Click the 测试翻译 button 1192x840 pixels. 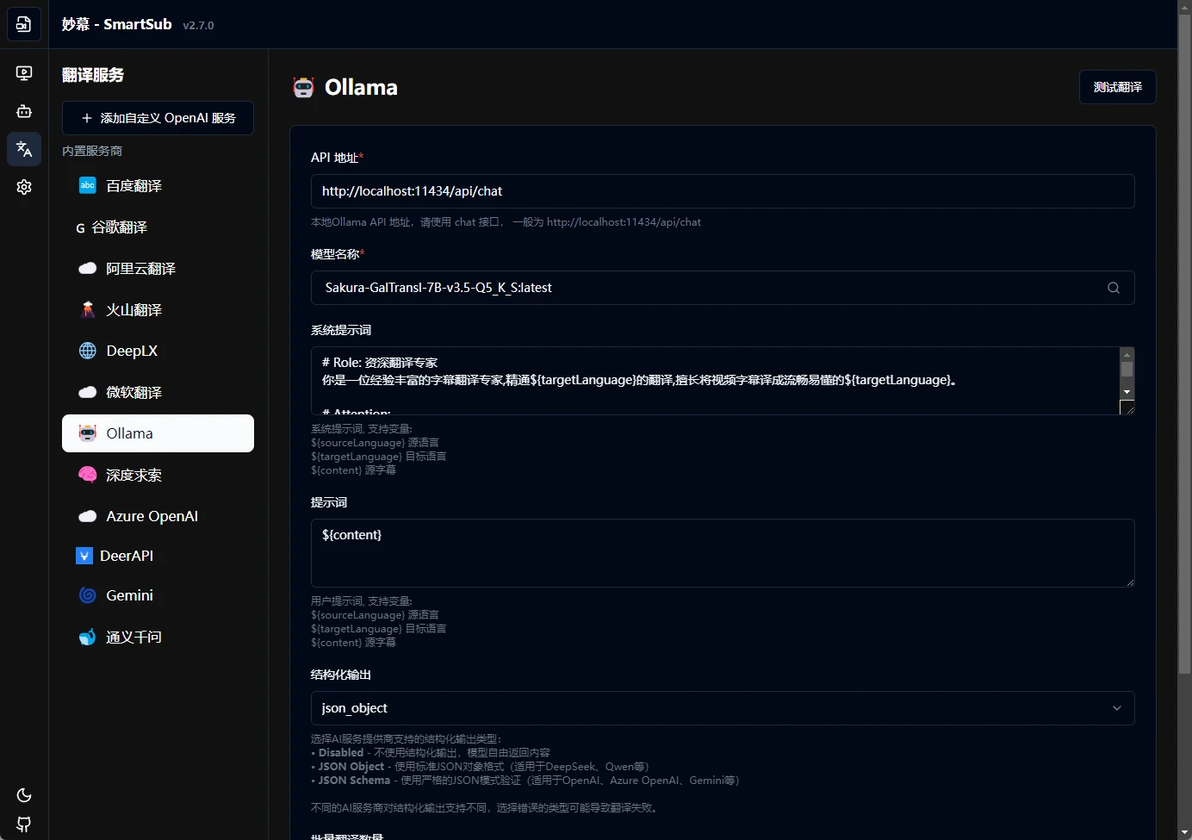click(1118, 87)
